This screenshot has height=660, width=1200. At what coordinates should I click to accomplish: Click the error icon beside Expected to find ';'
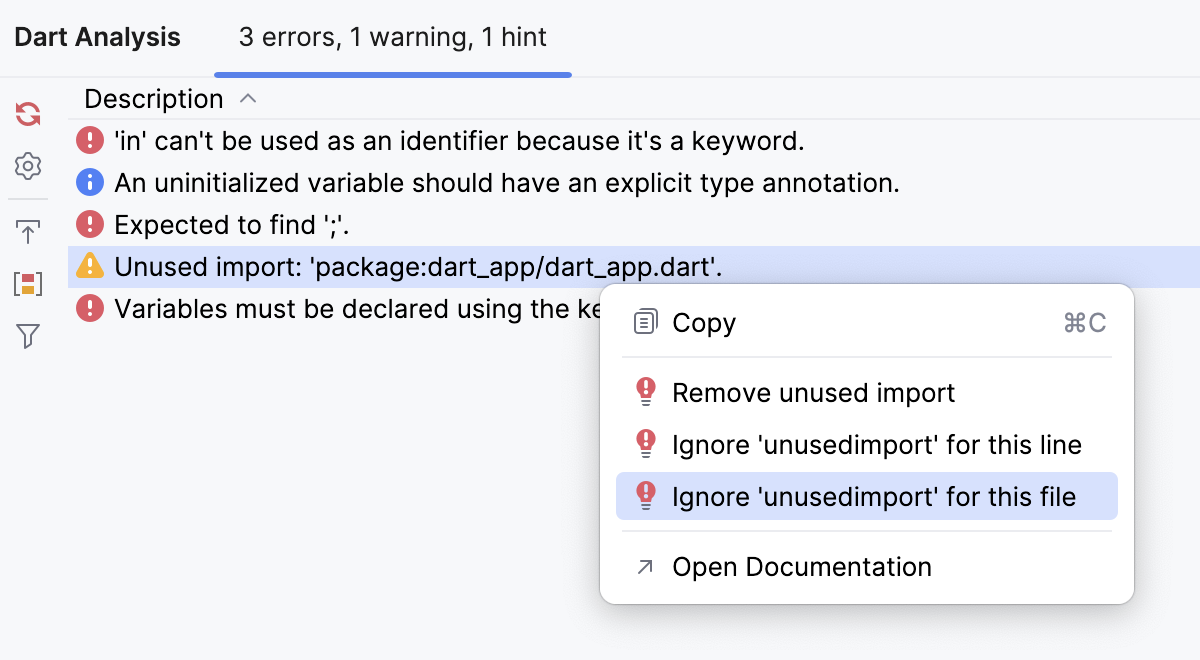(90, 224)
